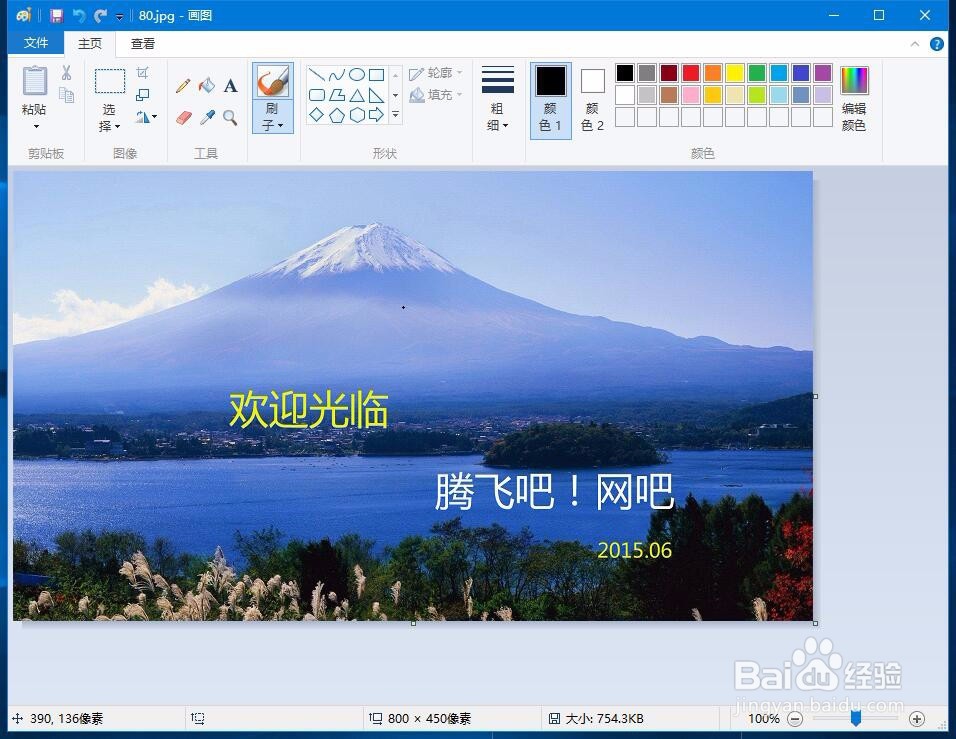Choose the curve shape

pyautogui.click(x=337, y=75)
